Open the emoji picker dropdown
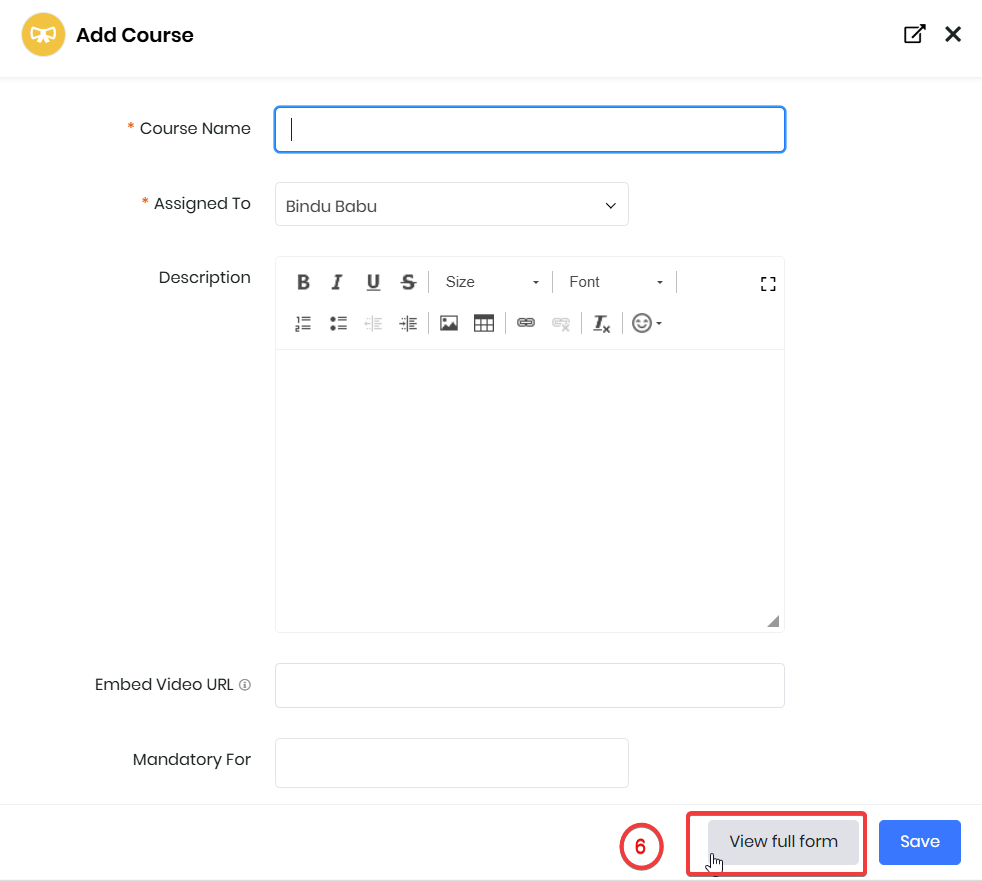This screenshot has width=982, height=881. (646, 323)
